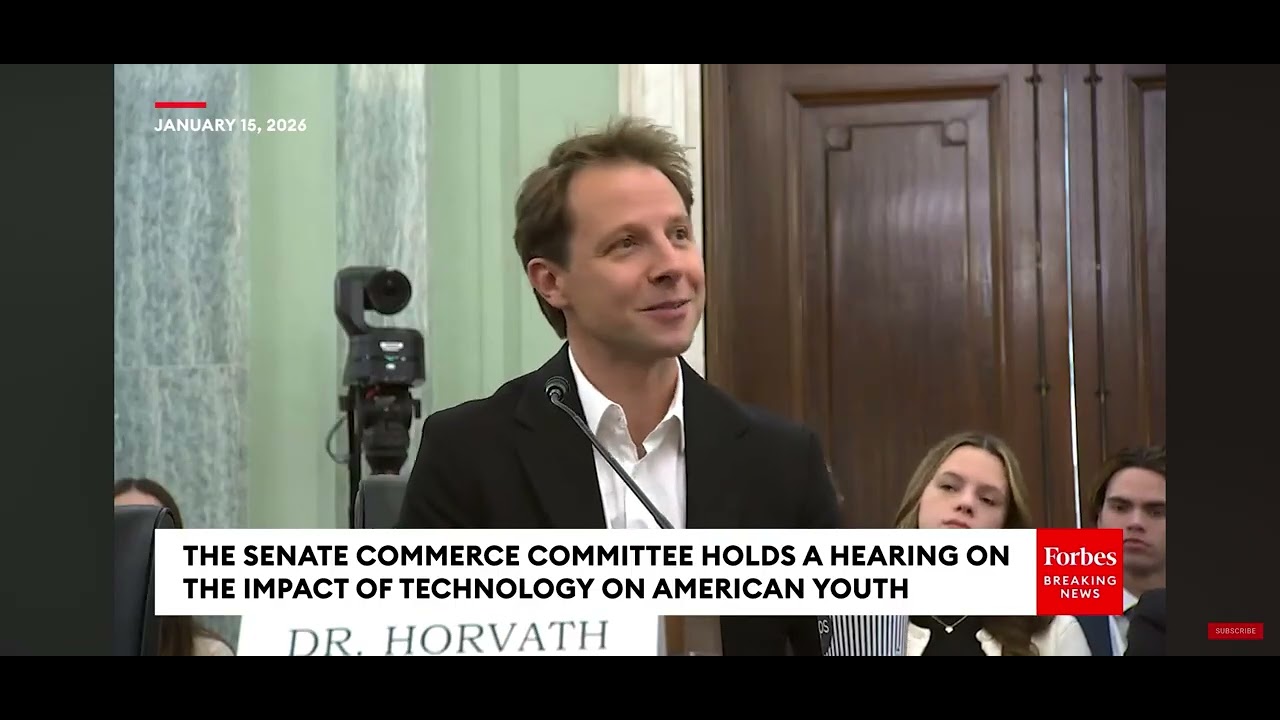Click the red Subscribe button overlay
Screen dimensions: 1280x720
[1235, 631]
